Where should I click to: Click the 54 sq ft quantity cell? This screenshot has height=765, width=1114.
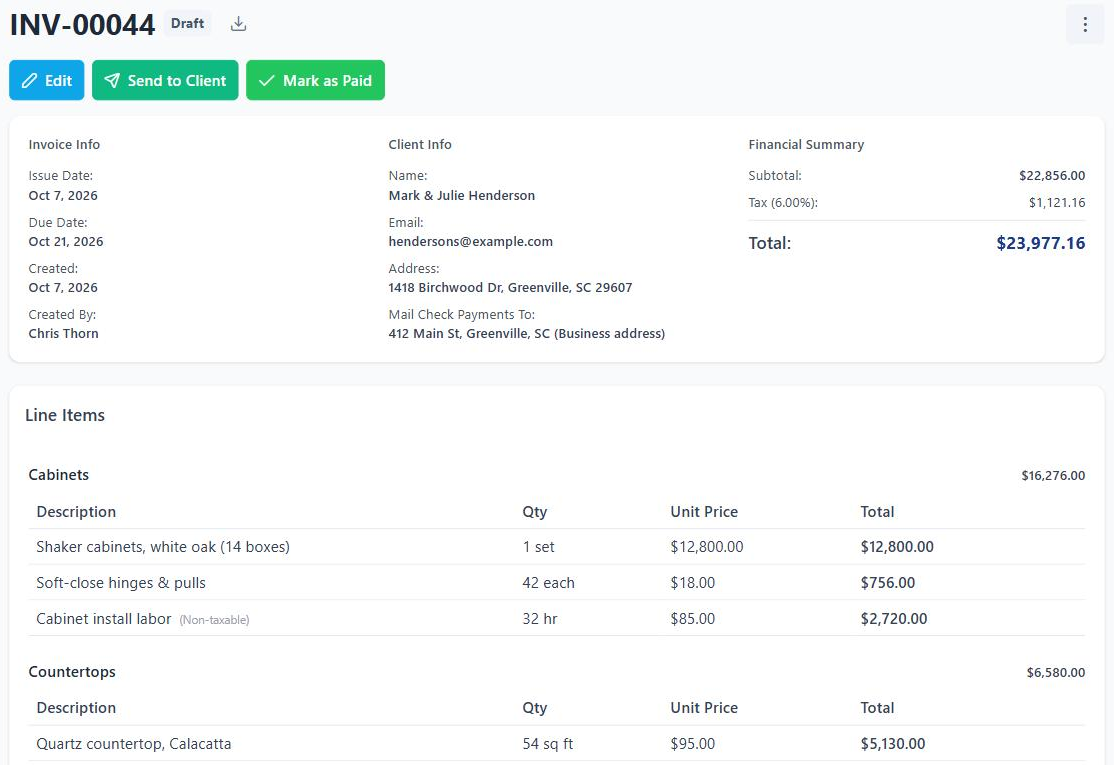(548, 744)
